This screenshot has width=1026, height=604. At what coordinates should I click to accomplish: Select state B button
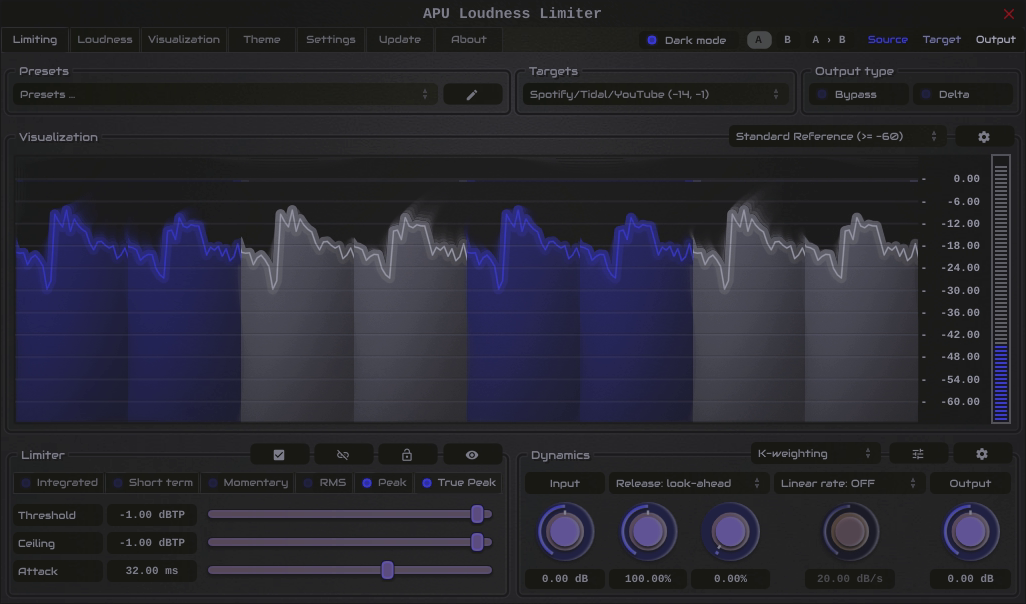coord(787,40)
